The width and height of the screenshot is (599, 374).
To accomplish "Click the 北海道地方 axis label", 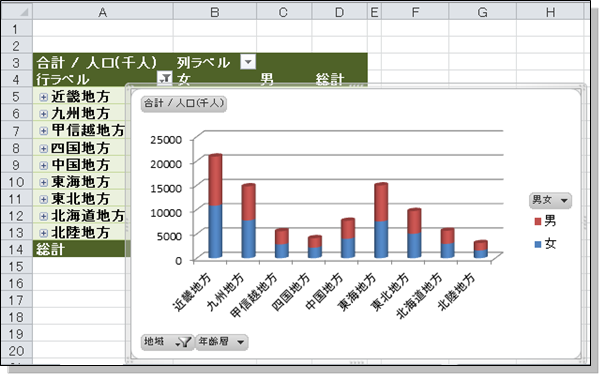I will pyautogui.click(x=419, y=296).
